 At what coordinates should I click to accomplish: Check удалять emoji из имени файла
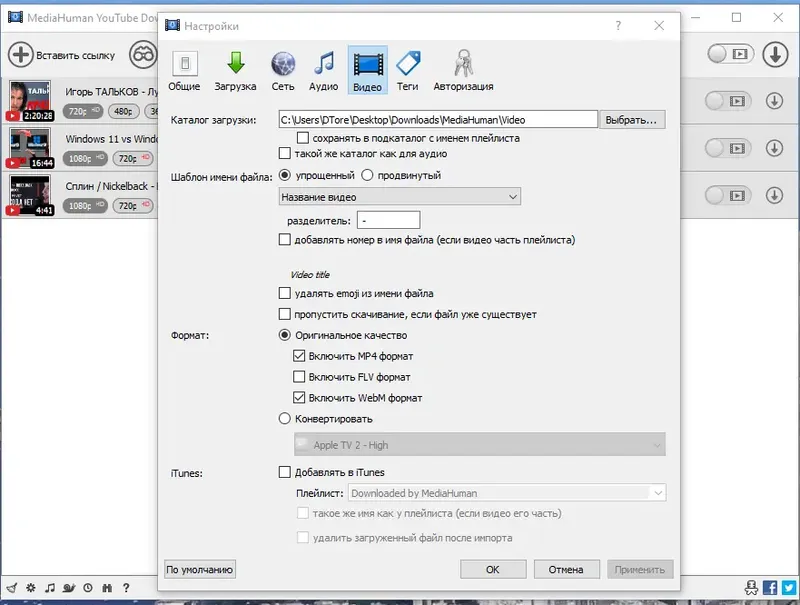coord(285,293)
